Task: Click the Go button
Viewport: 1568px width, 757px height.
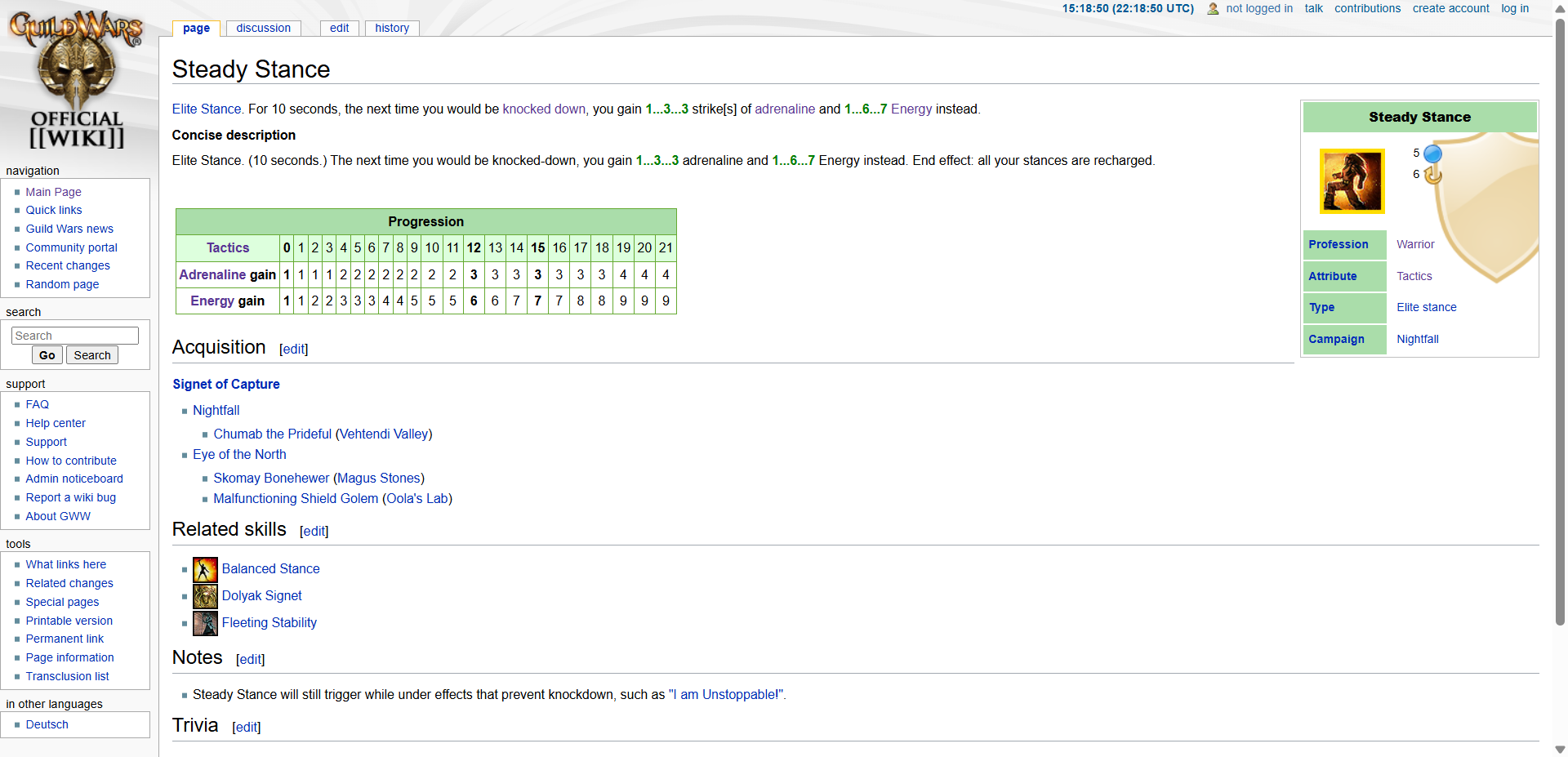Action: click(47, 355)
